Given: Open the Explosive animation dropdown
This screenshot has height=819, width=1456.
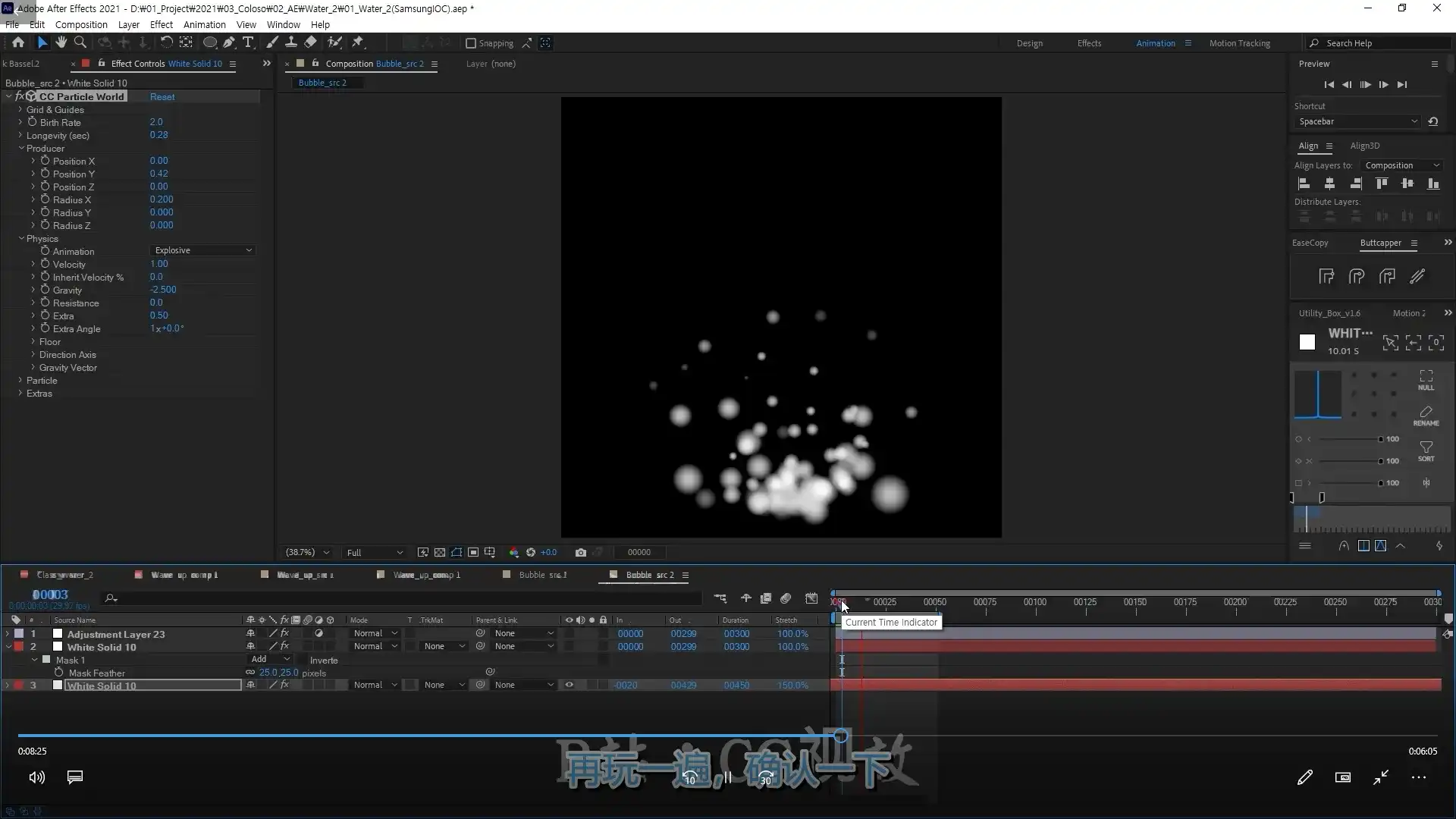Looking at the screenshot, I should pos(201,250).
